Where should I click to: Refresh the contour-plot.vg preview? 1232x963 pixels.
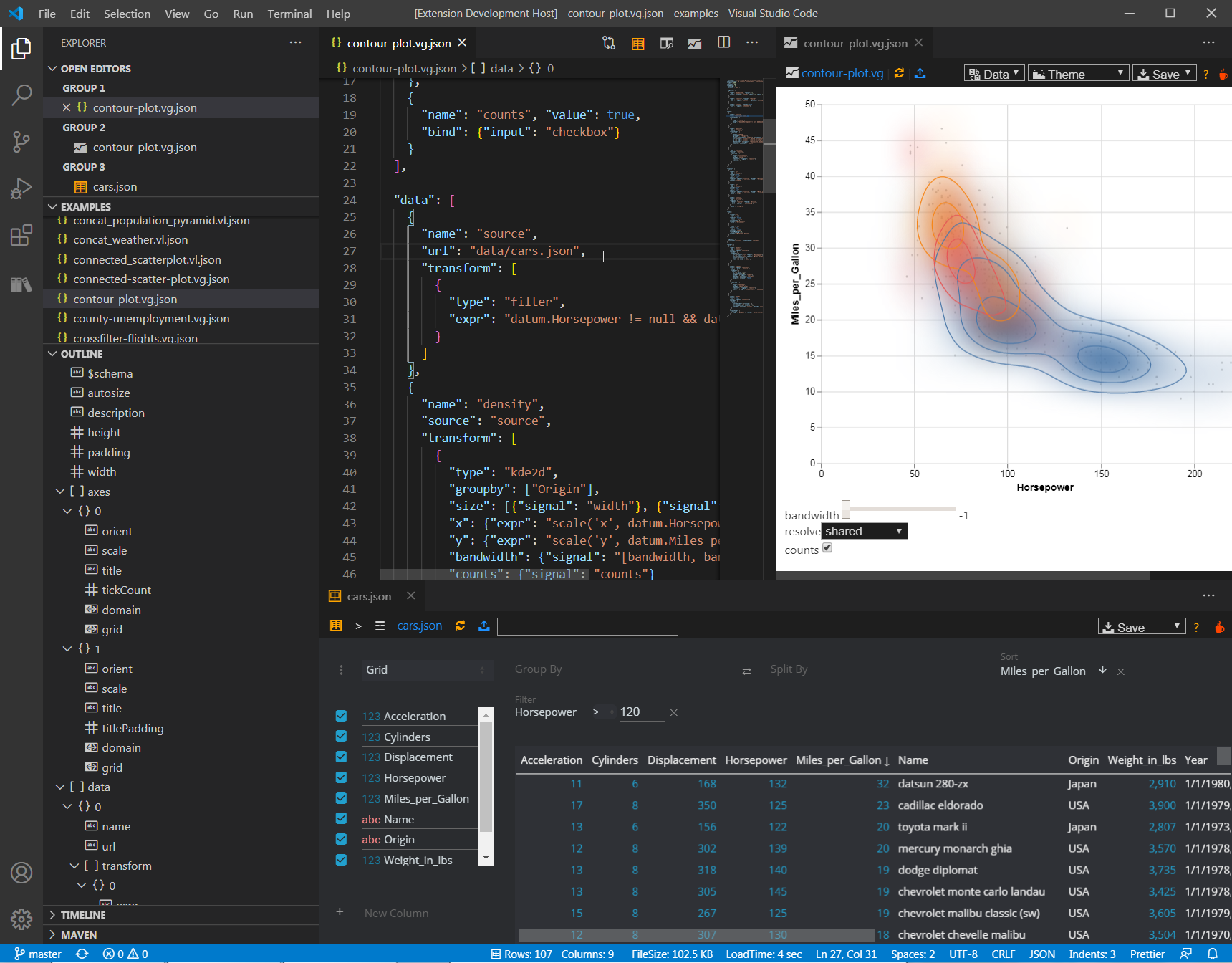(899, 73)
